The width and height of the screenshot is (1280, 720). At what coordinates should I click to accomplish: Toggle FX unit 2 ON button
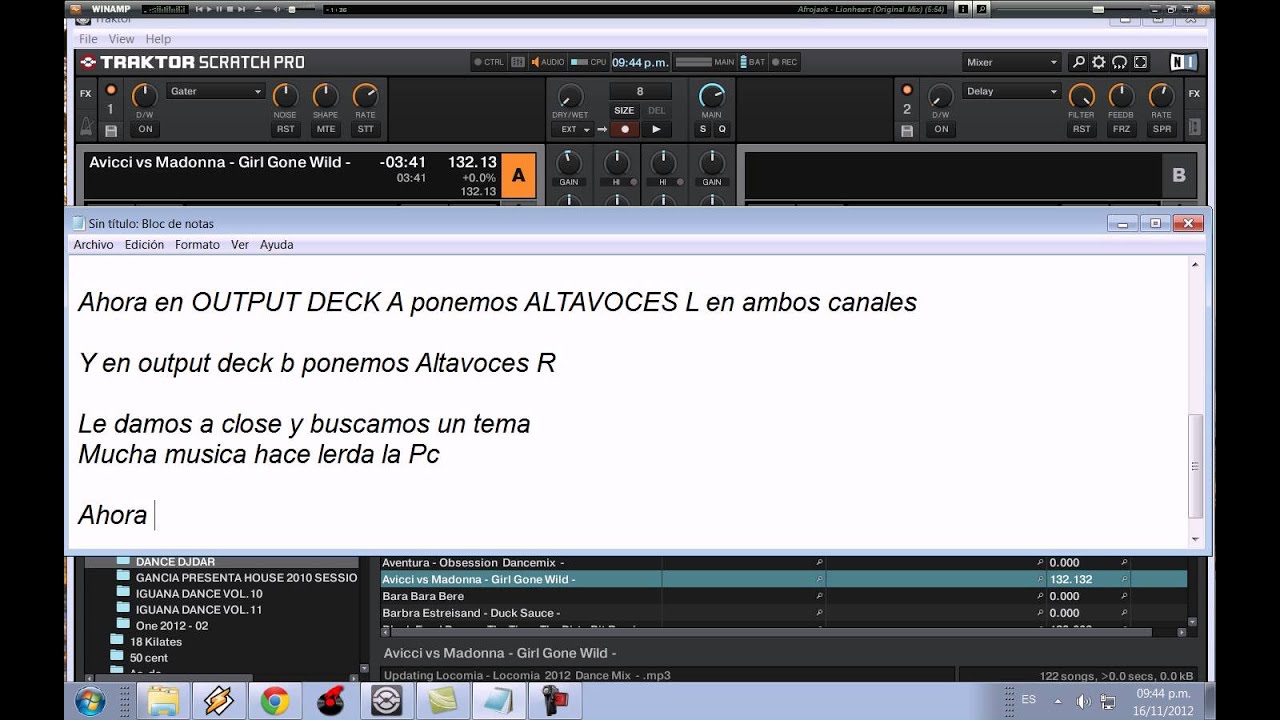941,129
